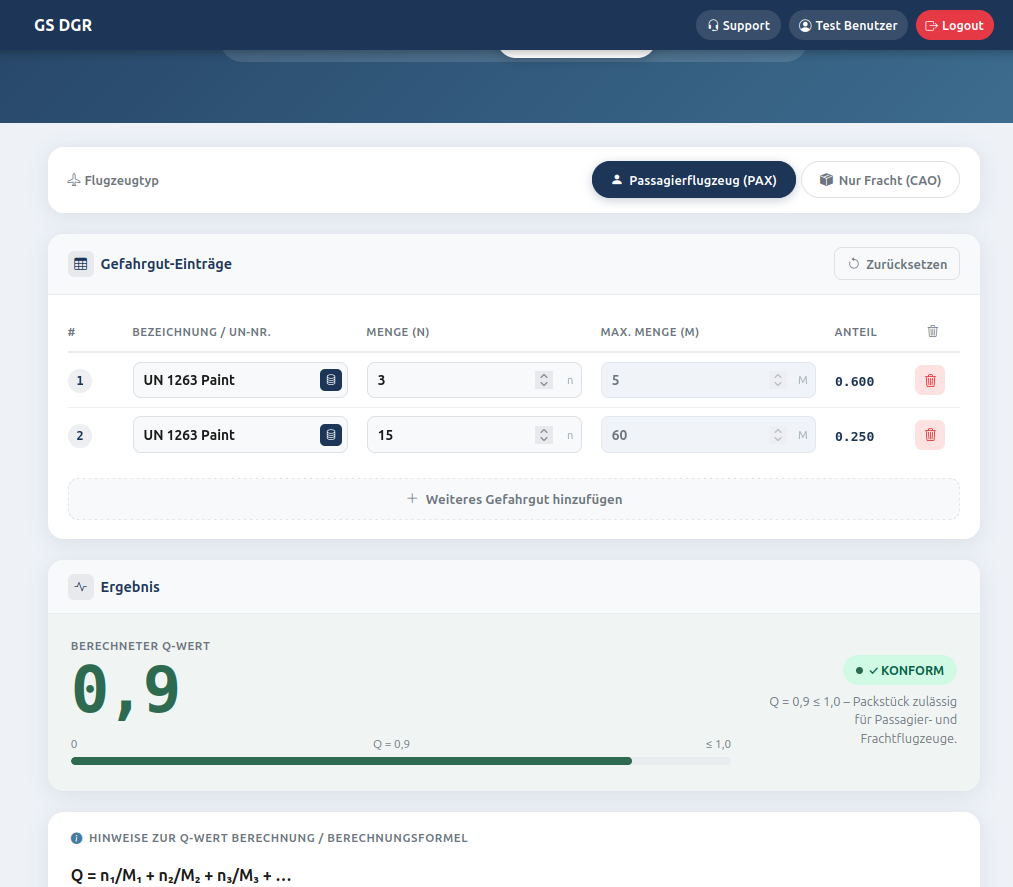The width and height of the screenshot is (1013, 887).
Task: Click the box icon in CAO button
Action: pyautogui.click(x=826, y=180)
